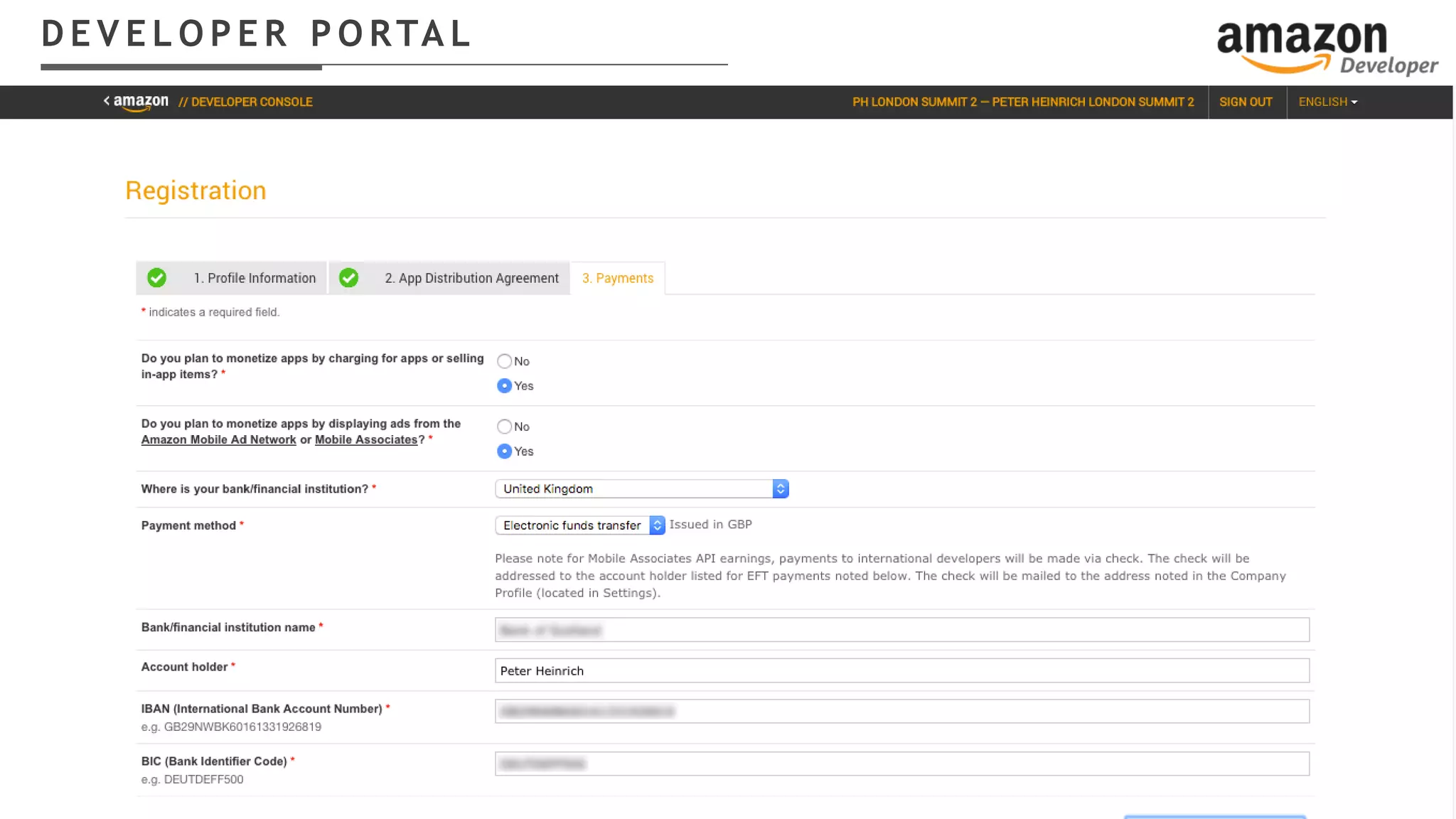Image resolution: width=1456 pixels, height=819 pixels.
Task: Click the Account holder input field
Action: click(x=901, y=670)
